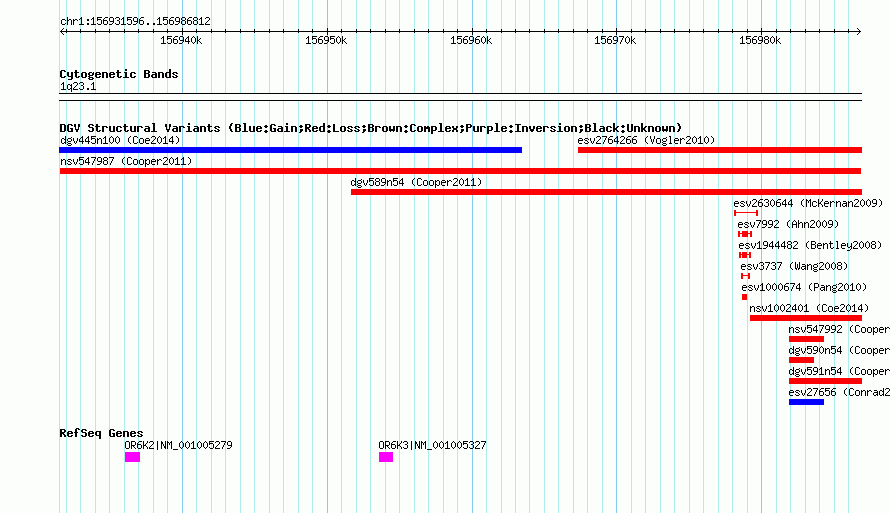Click the esv7992 (Ahn2009) label
The width and height of the screenshot is (890, 513).
pos(788,224)
